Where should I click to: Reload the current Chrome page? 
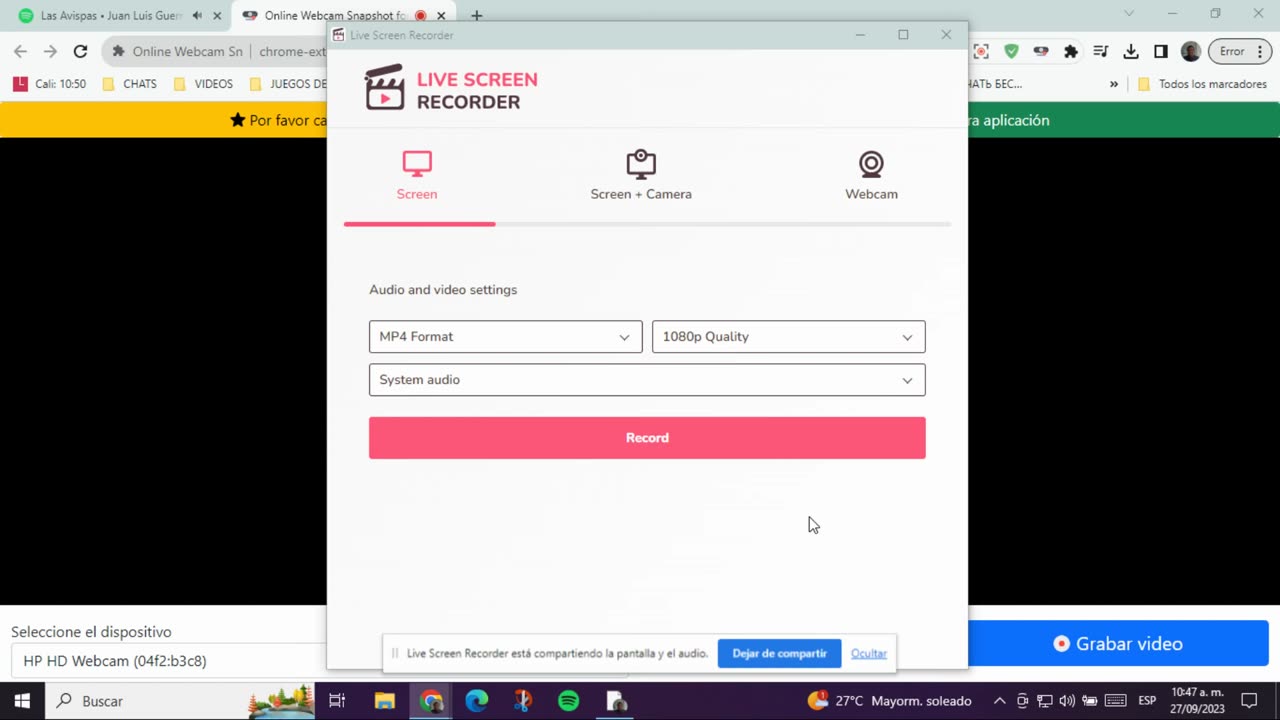(81, 52)
